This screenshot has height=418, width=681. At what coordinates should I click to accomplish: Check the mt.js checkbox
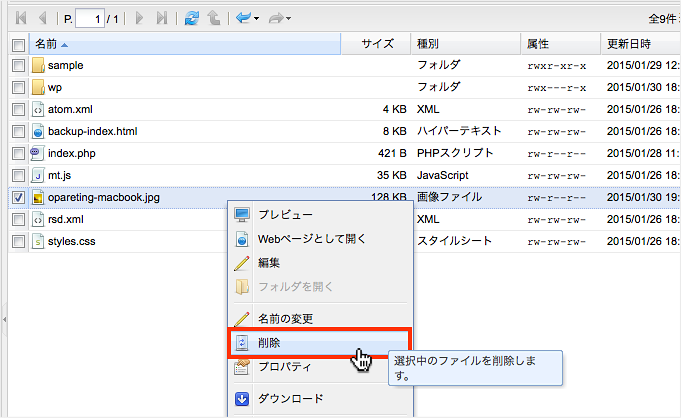point(18,176)
